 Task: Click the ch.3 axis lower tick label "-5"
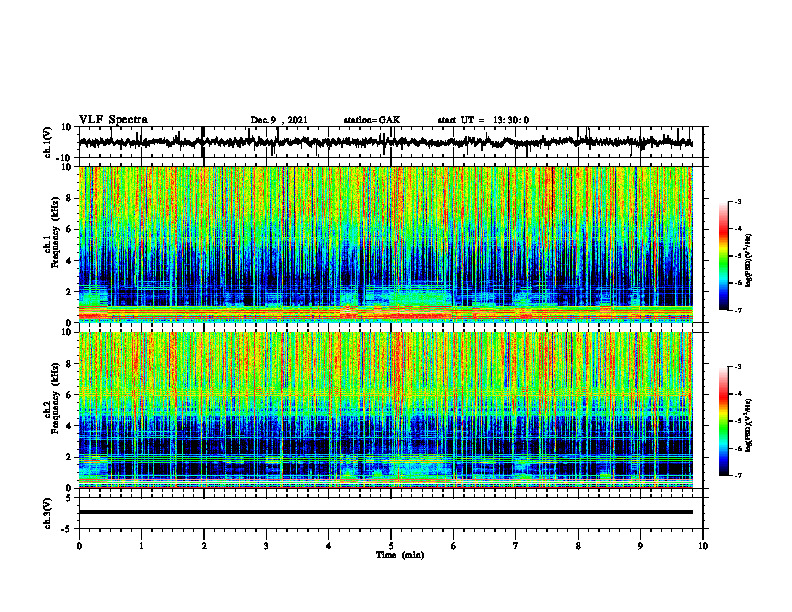pyautogui.click(x=67, y=529)
